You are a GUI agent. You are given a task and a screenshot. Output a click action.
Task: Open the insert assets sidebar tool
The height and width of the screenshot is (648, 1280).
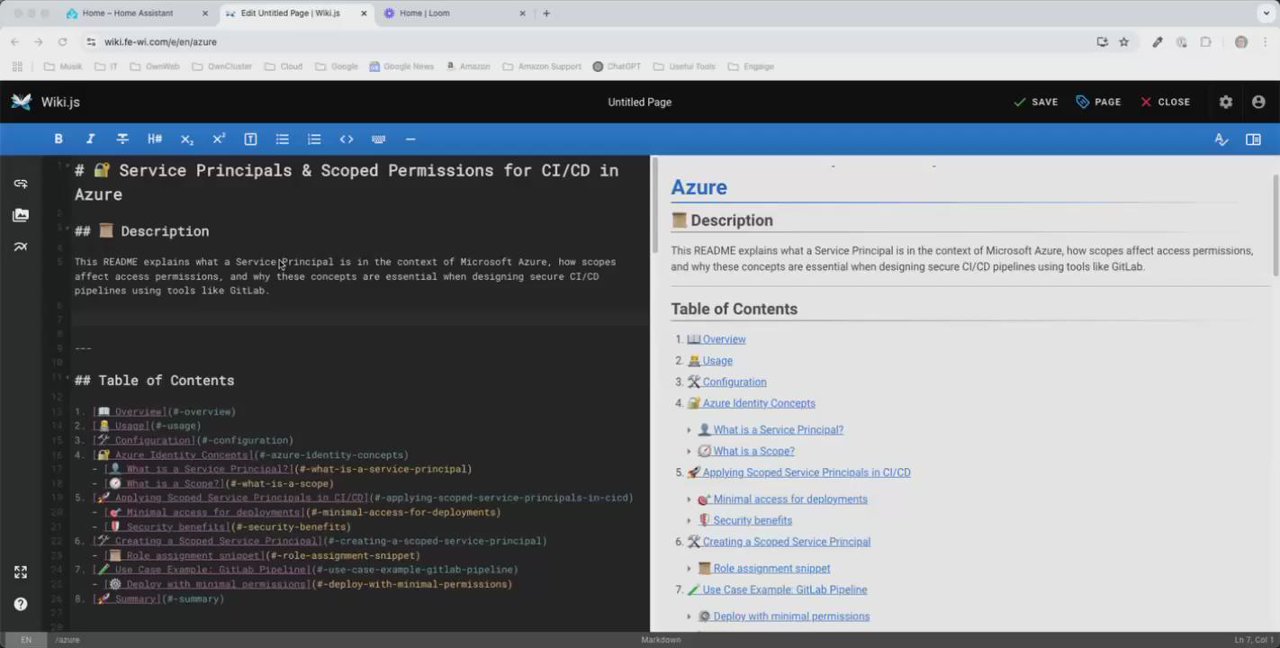click(x=20, y=215)
